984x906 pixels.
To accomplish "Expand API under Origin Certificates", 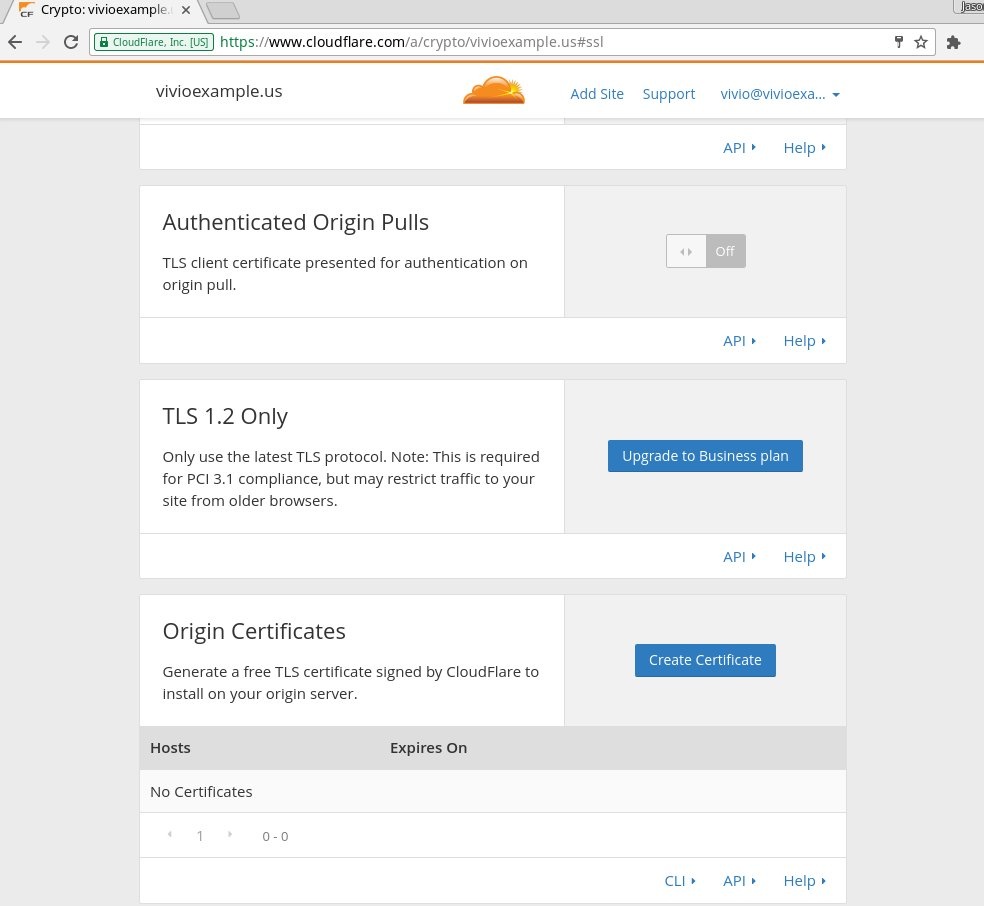I will pos(739,881).
